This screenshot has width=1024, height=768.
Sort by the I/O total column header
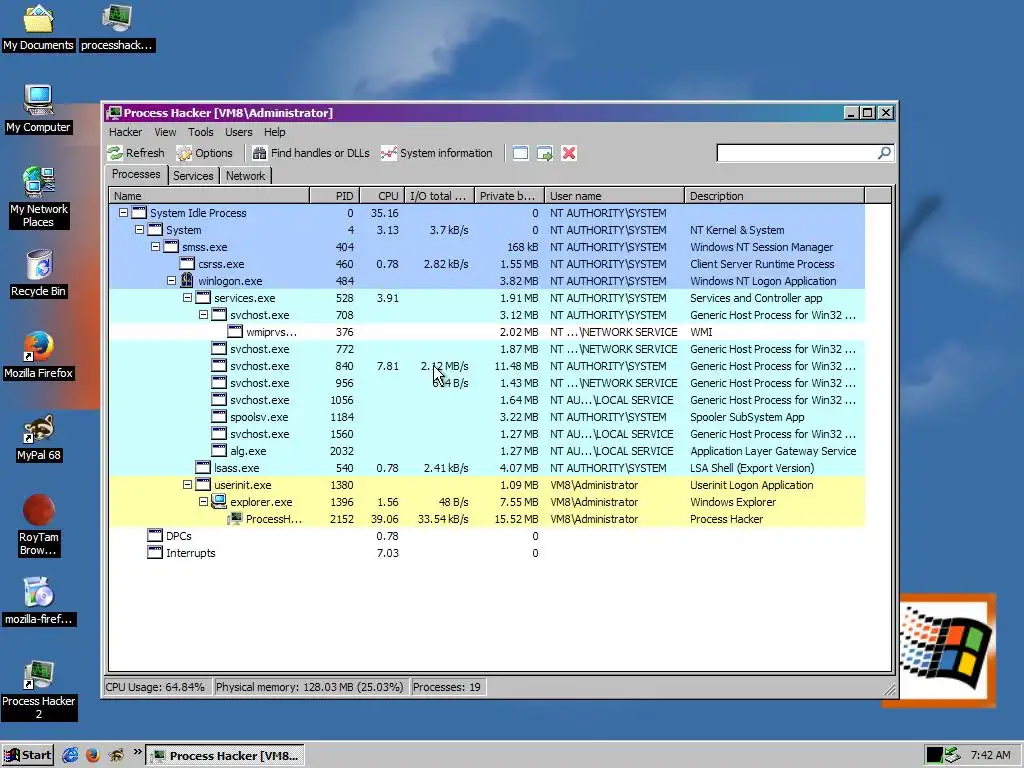coord(440,196)
